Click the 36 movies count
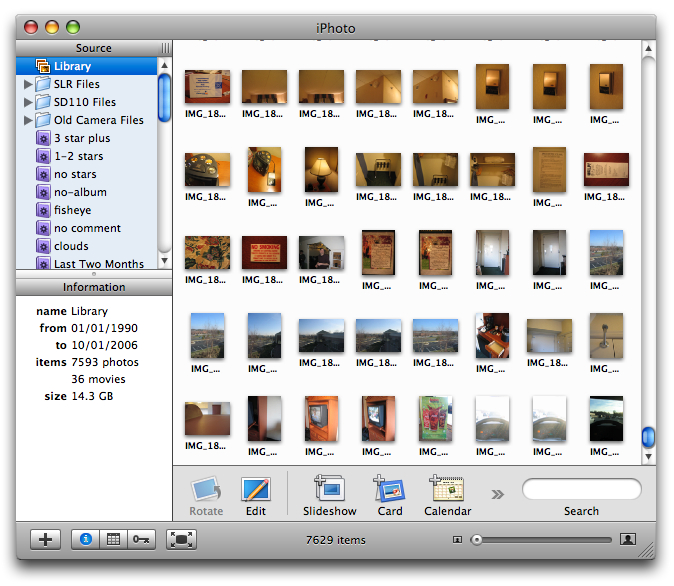Viewport: 674px width, 586px height. pyautogui.click(x=98, y=379)
